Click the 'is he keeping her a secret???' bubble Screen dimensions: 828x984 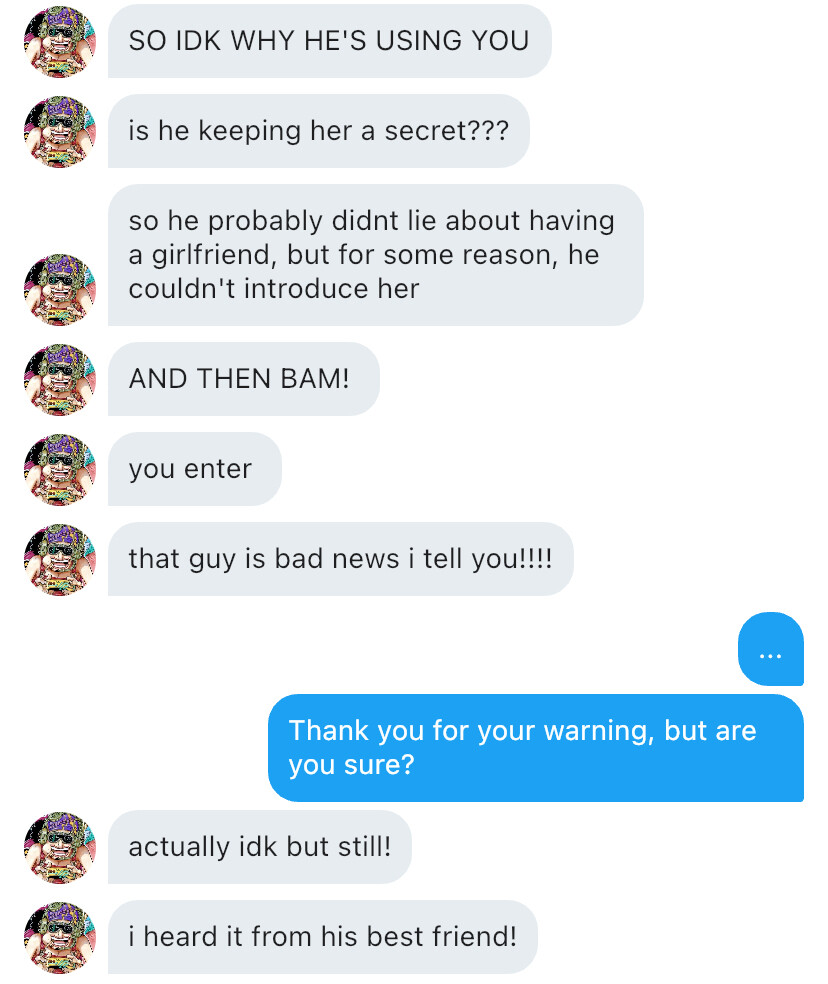tap(318, 131)
